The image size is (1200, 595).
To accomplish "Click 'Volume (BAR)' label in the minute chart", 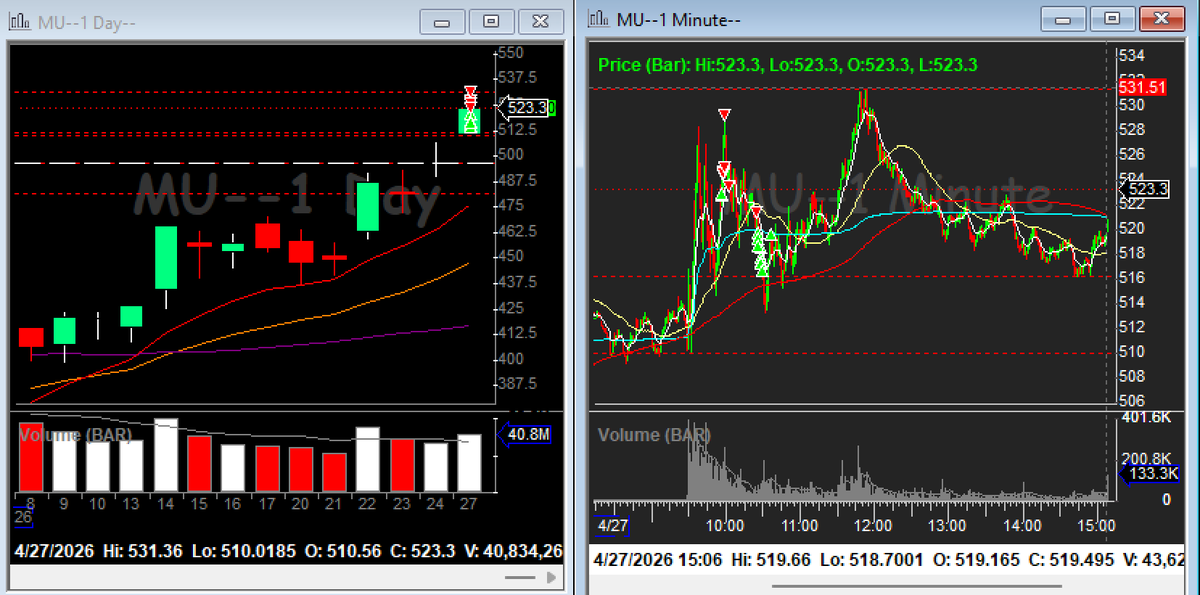I will (x=653, y=435).
